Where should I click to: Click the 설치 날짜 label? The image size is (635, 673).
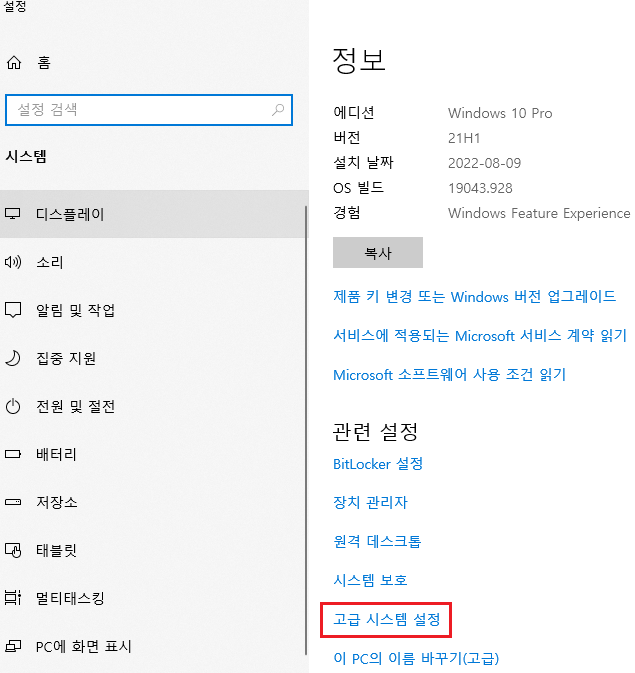tap(363, 163)
